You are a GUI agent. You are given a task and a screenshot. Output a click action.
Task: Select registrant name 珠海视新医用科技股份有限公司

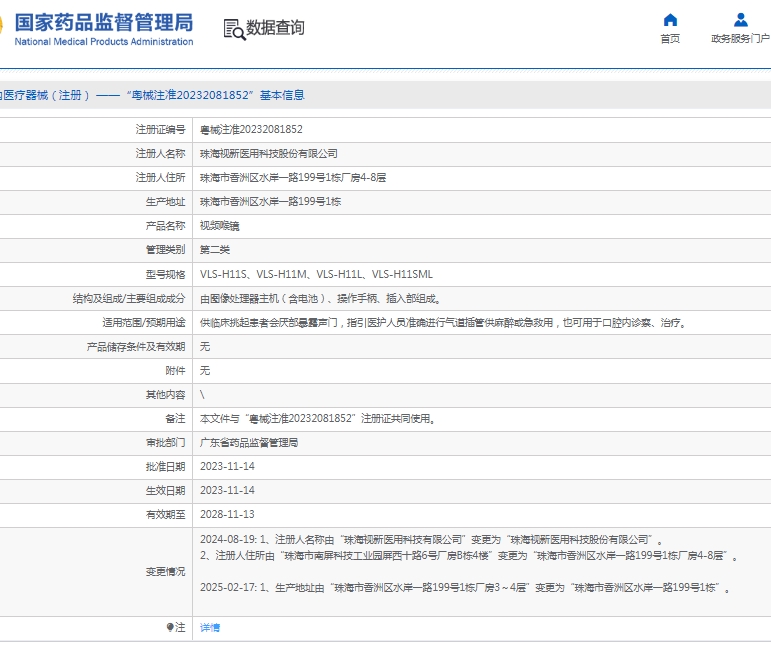(268, 154)
